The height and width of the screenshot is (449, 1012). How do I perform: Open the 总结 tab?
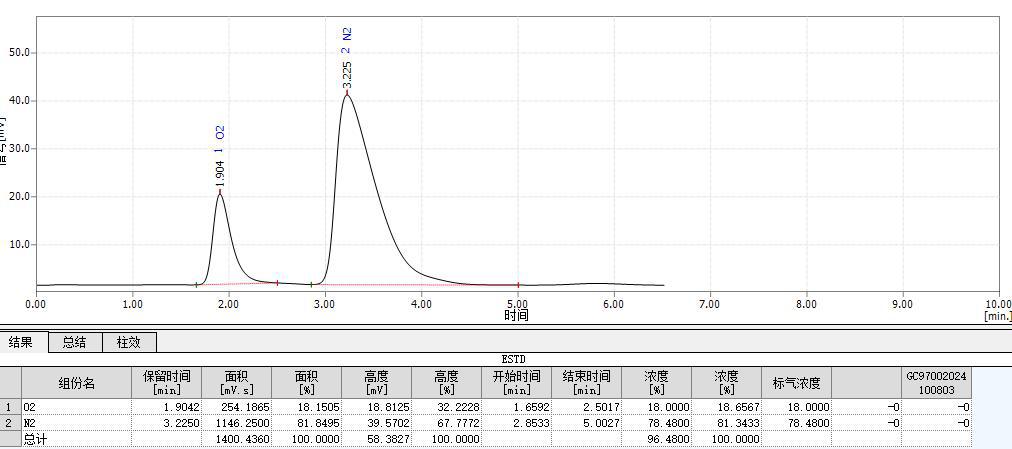pos(75,342)
